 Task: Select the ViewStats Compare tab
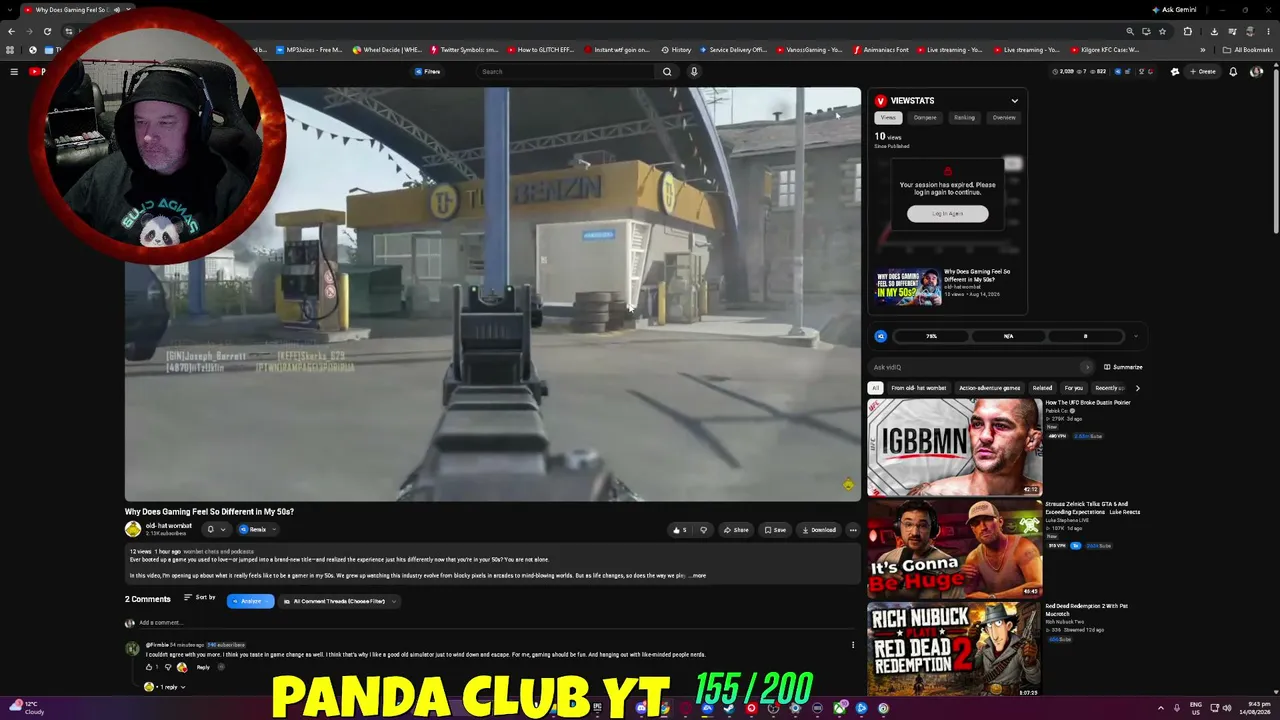[925, 118]
